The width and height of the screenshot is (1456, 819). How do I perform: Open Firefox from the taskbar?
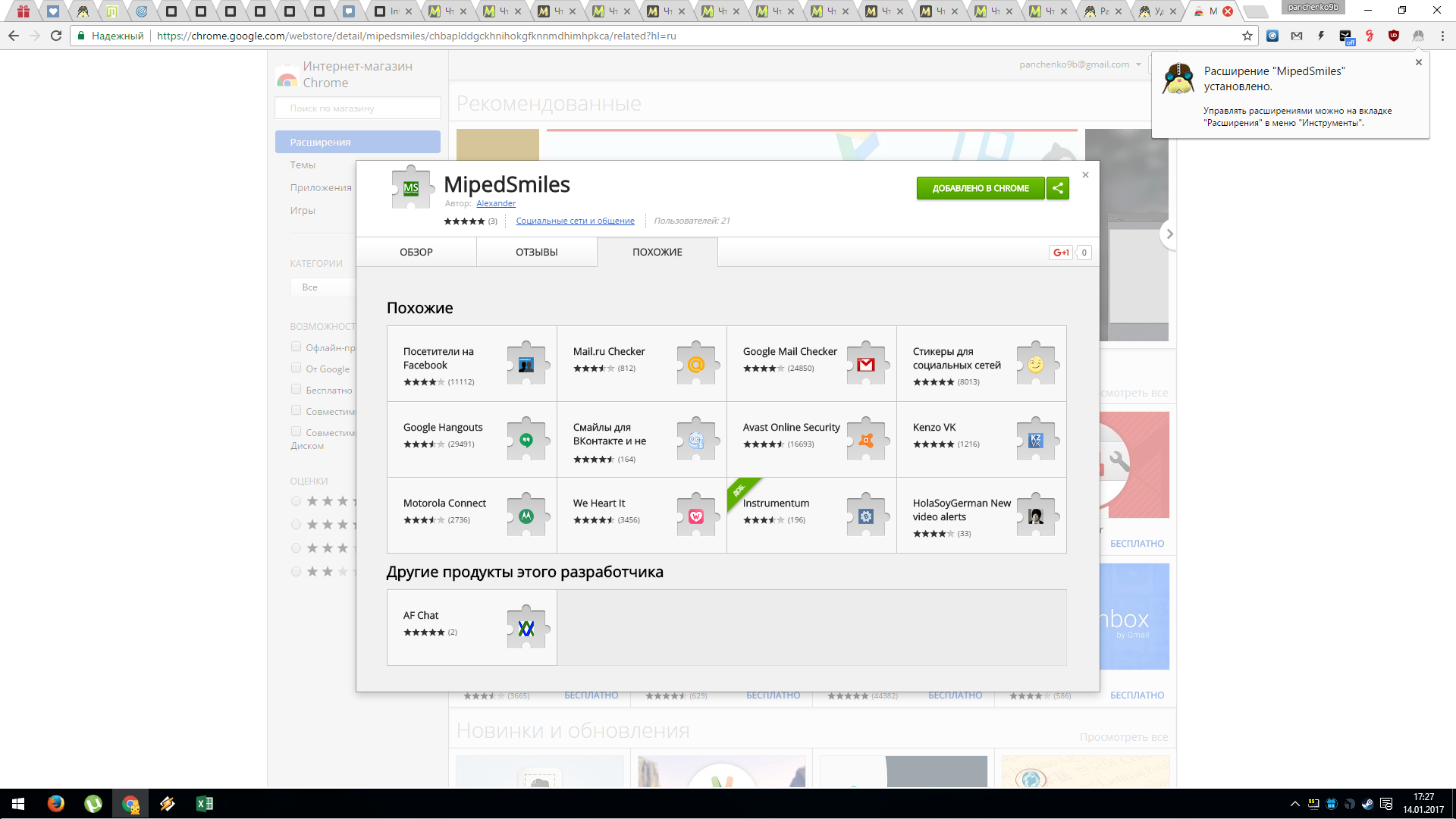[x=56, y=804]
